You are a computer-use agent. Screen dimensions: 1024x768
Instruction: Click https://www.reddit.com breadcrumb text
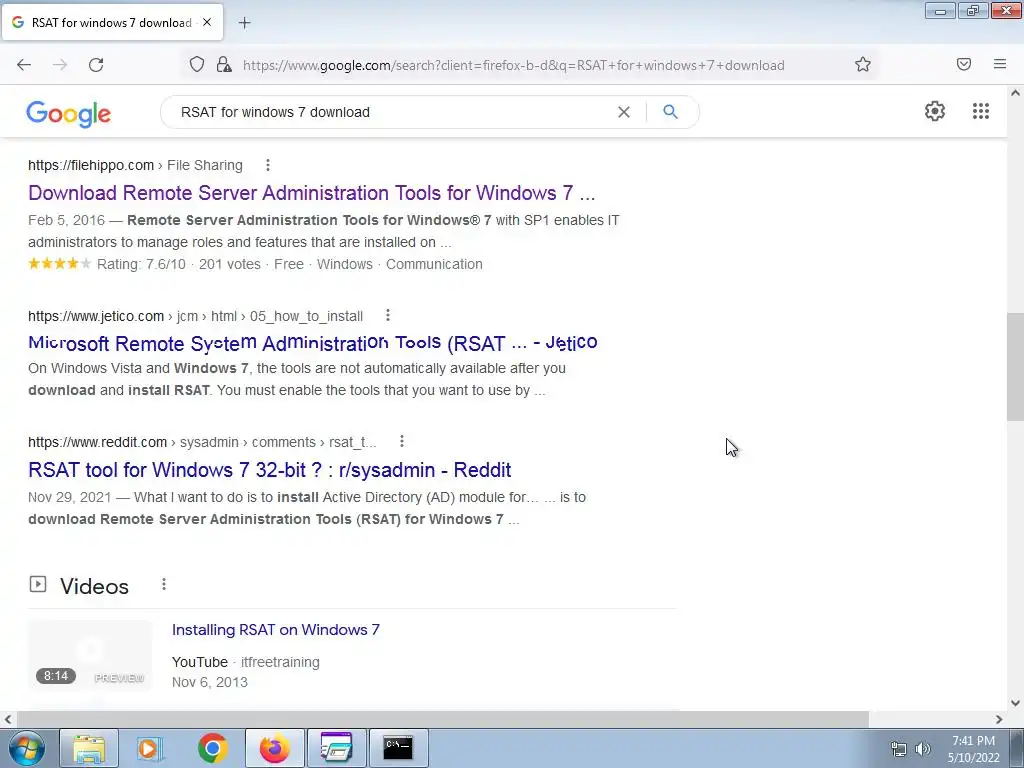pyautogui.click(x=97, y=442)
